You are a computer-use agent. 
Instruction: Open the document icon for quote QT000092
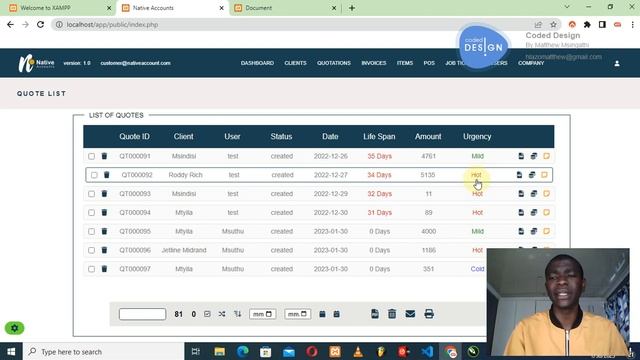click(x=519, y=175)
